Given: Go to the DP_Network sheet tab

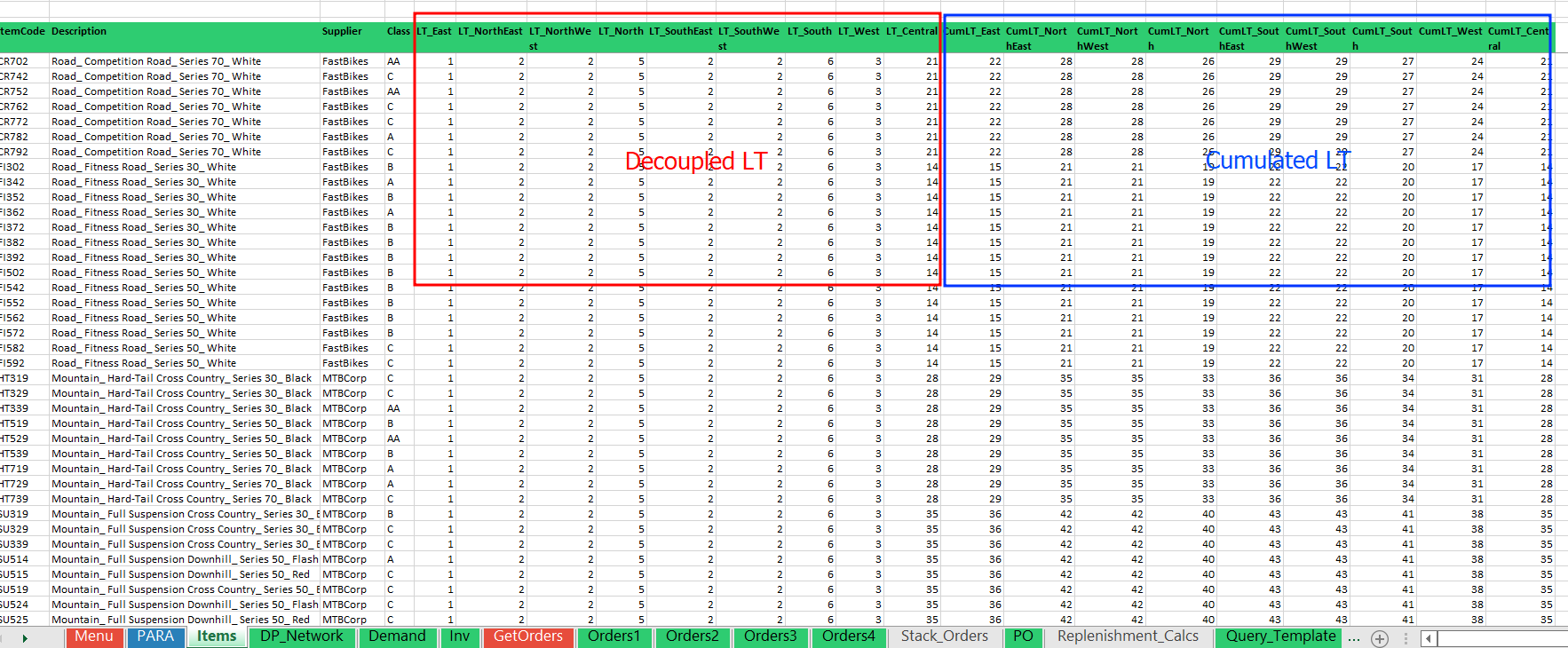Looking at the screenshot, I should [x=301, y=636].
